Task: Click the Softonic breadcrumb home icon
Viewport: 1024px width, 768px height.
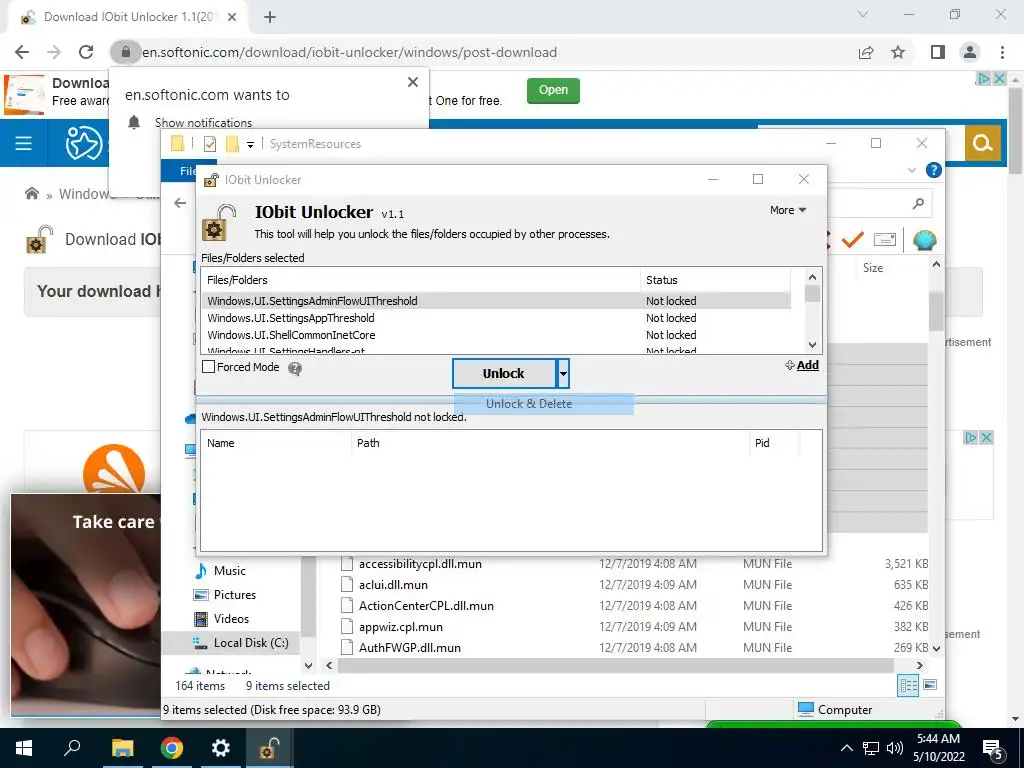Action: pyautogui.click(x=31, y=193)
